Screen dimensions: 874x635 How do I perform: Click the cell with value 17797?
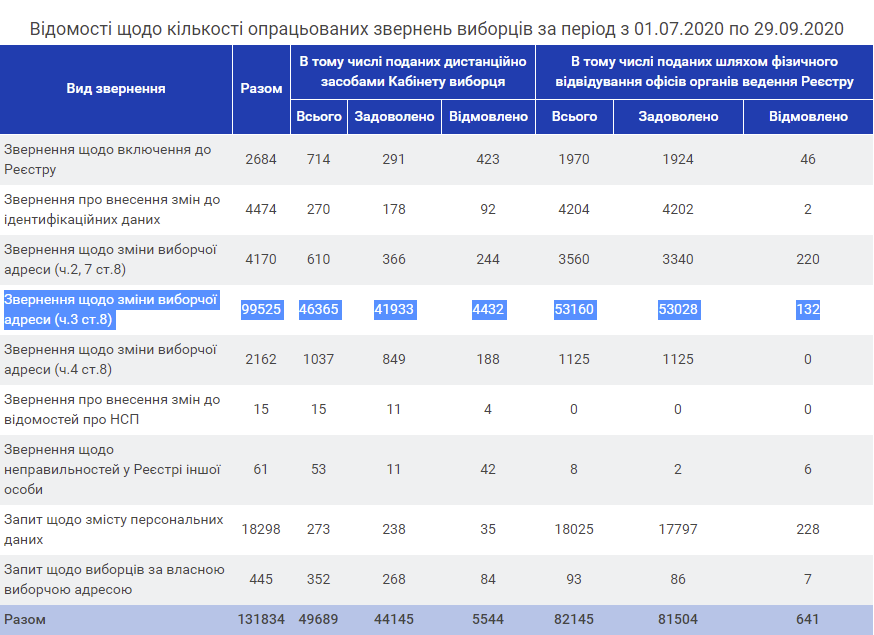(x=679, y=529)
